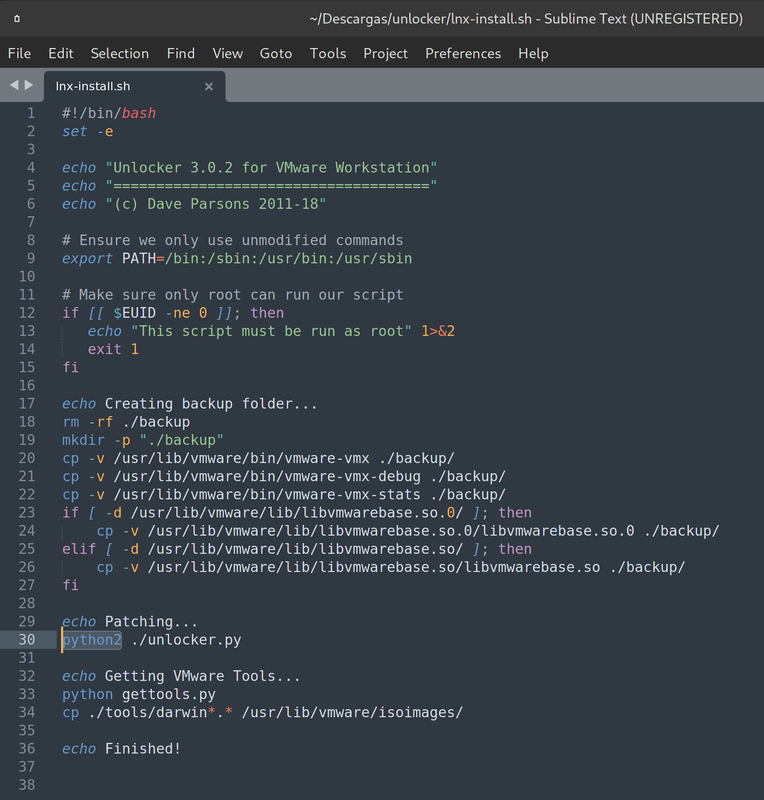Click 'then' on line 23
The width and height of the screenshot is (764, 800).
[x=515, y=512]
